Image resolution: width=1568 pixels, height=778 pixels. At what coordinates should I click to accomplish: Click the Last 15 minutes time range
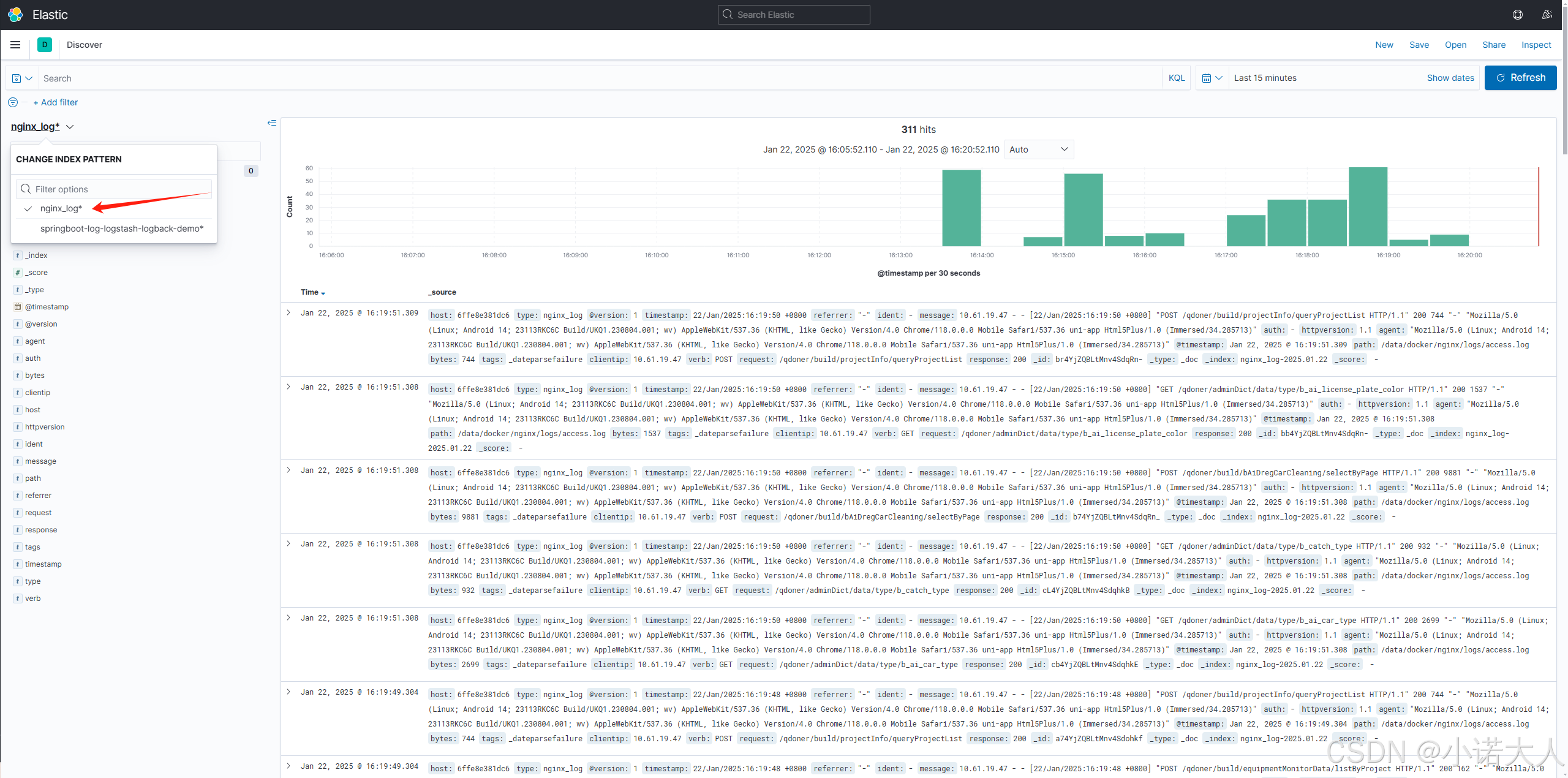tap(1265, 78)
